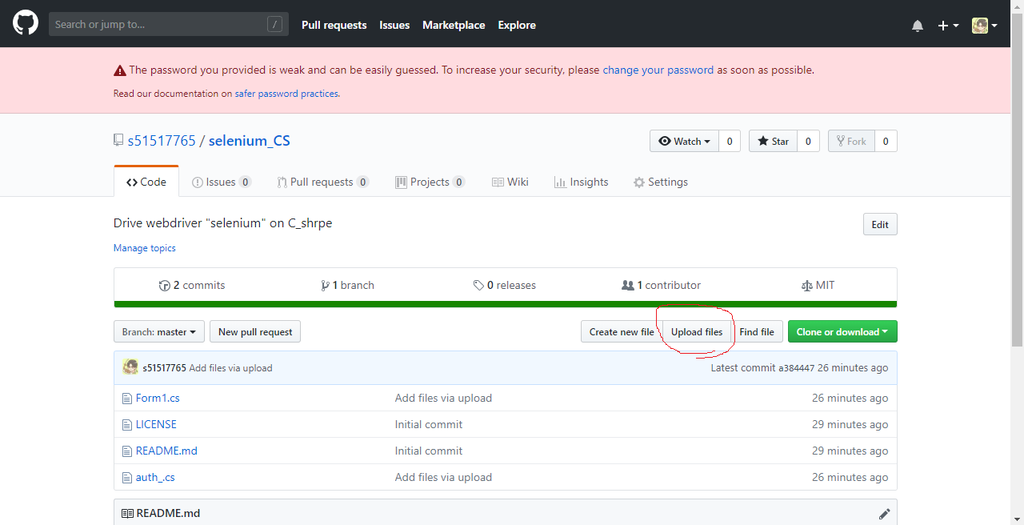Go to Marketplace
The height and width of the screenshot is (525, 1024).
tap(453, 25)
